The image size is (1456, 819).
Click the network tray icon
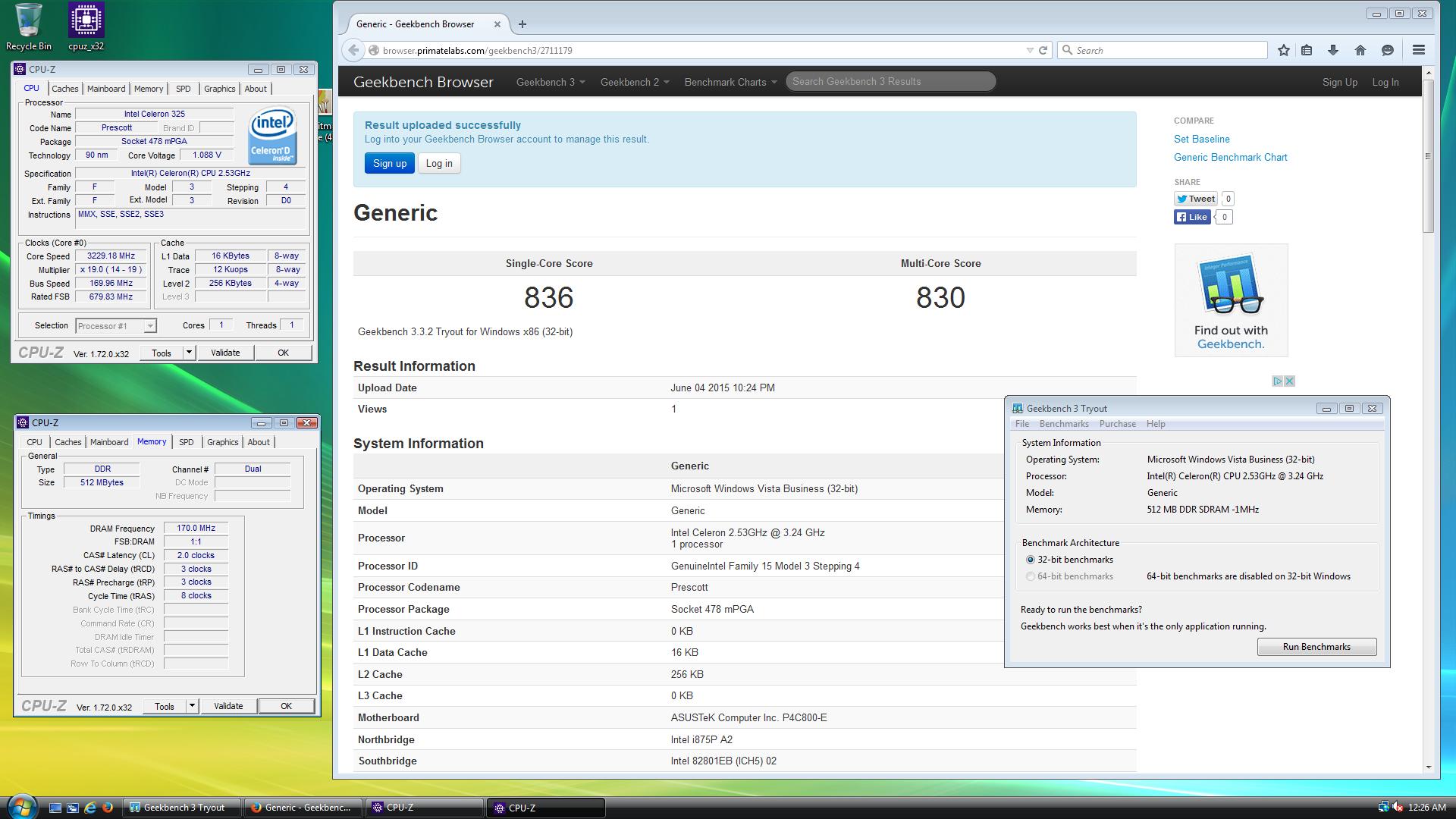pos(1383,808)
